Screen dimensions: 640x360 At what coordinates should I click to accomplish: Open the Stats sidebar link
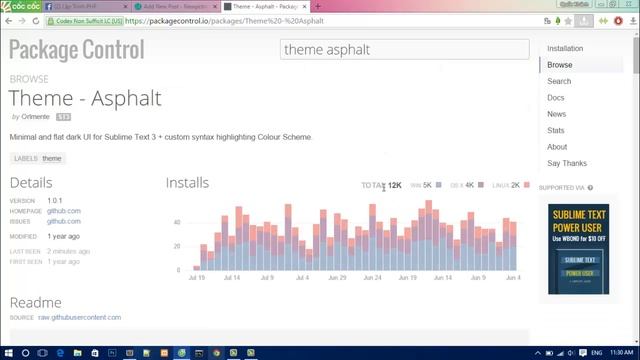556,130
